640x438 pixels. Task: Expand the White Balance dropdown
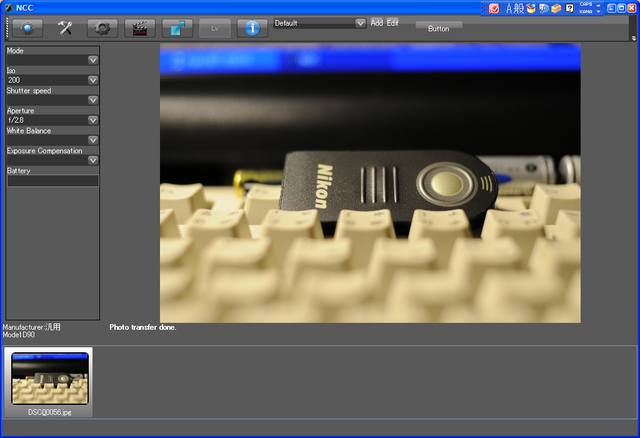93,140
